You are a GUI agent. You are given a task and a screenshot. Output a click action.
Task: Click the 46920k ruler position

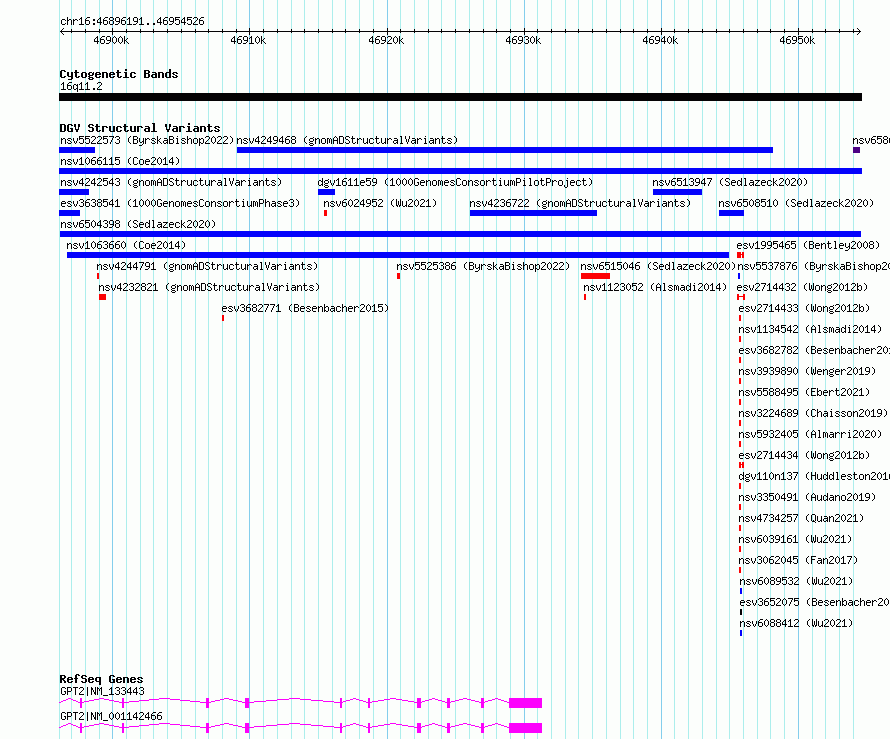(386, 40)
